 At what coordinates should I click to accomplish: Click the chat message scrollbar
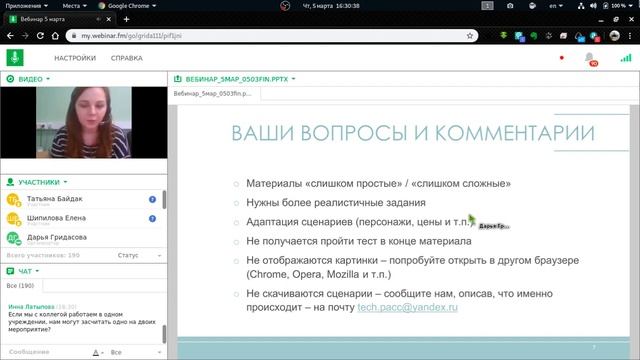(164, 334)
